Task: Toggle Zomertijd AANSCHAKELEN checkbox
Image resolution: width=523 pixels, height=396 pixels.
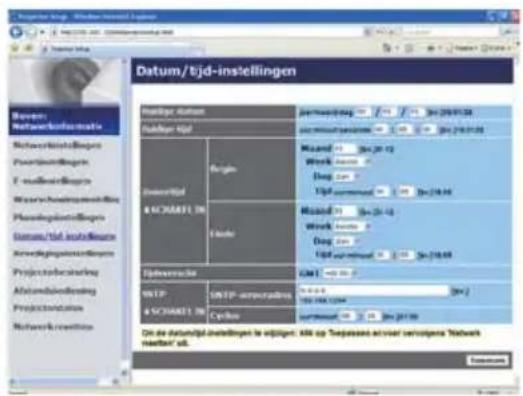Action: tap(146, 210)
